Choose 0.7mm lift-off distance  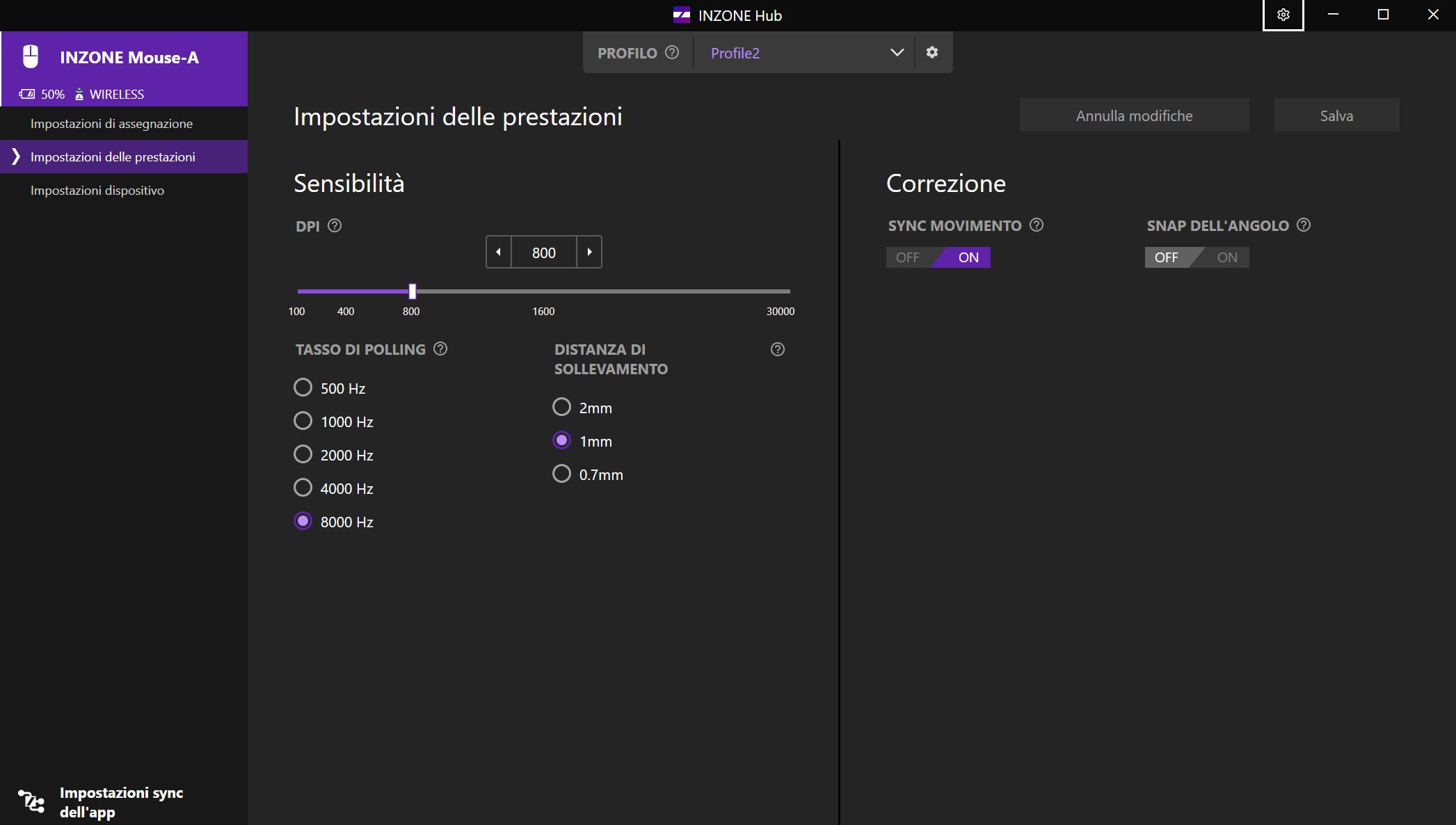pos(562,474)
